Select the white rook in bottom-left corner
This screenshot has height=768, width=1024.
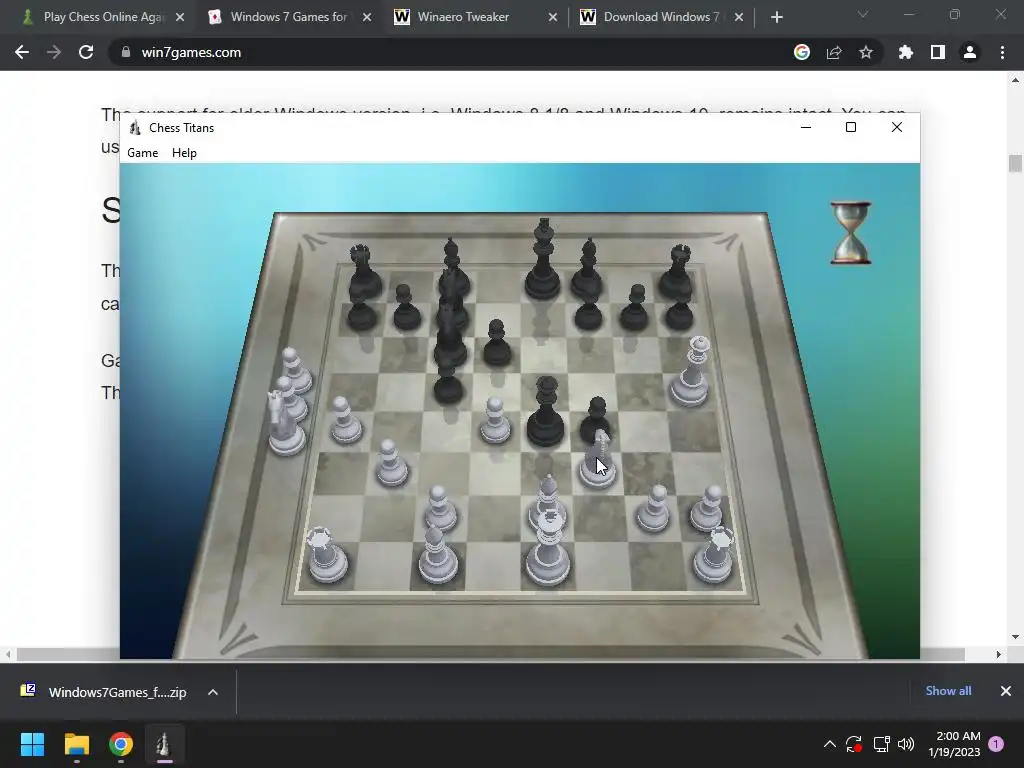pos(327,555)
